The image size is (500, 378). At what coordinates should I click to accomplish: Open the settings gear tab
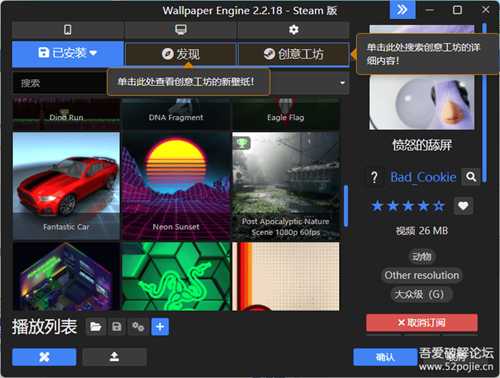pyautogui.click(x=293, y=30)
